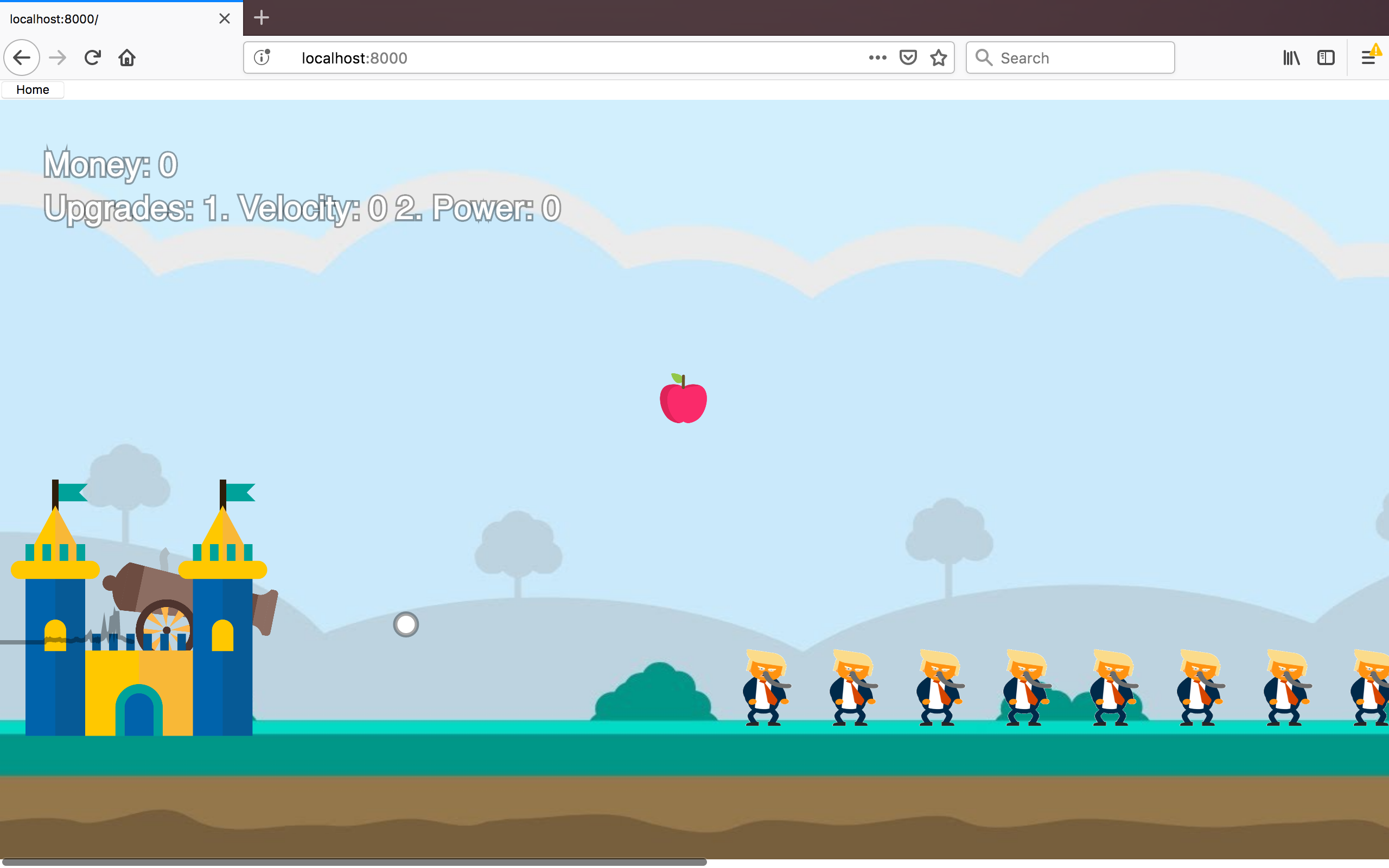Reload the localhost page
This screenshot has width=1389, height=868.
(x=92, y=58)
